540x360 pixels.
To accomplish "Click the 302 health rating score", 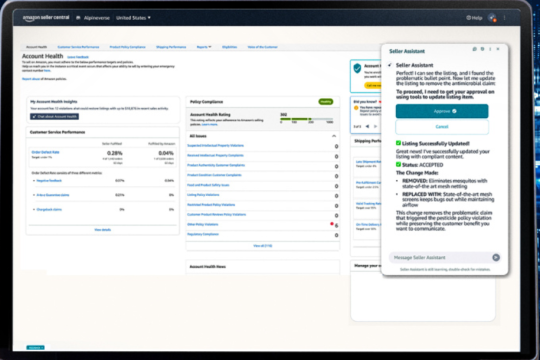I will (283, 114).
